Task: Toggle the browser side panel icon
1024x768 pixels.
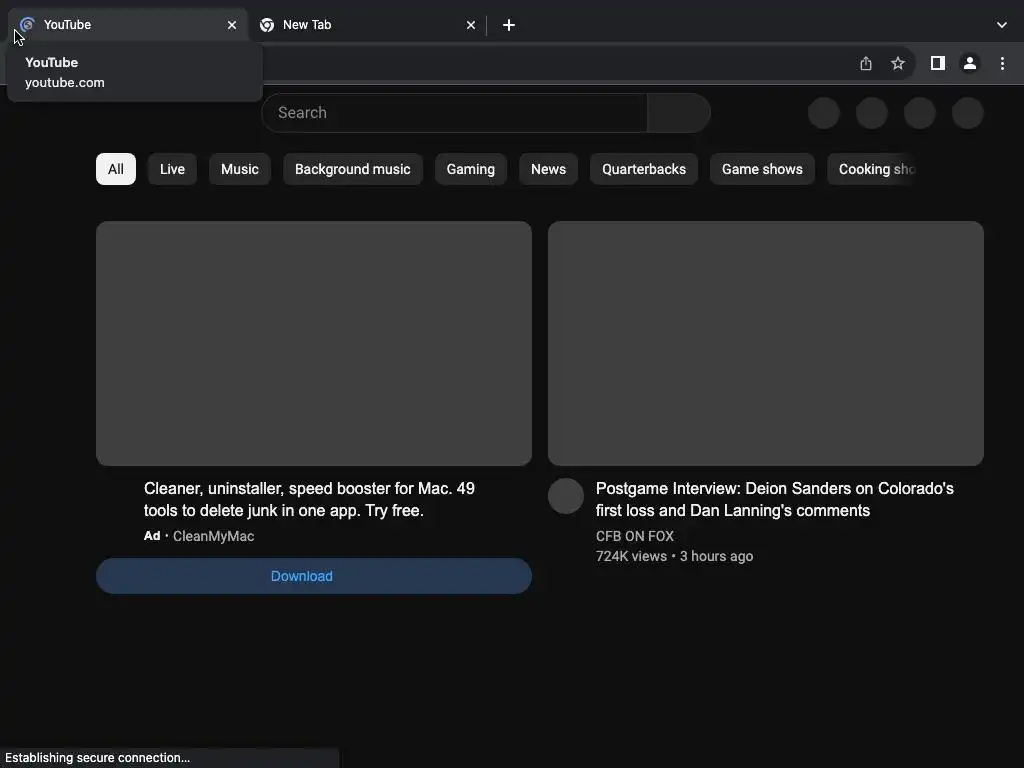Action: pos(938,63)
